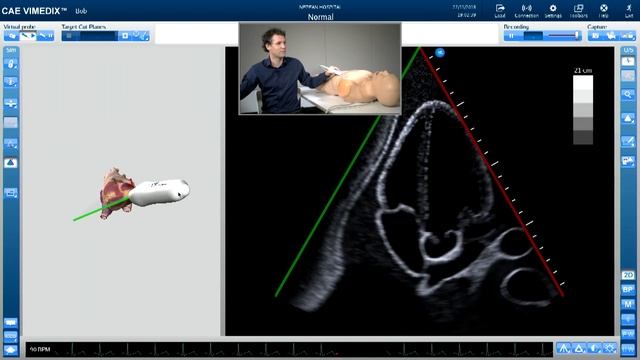Click lowest bottom-left Sim panel icon
The height and width of the screenshot is (360, 640).
click(11, 350)
